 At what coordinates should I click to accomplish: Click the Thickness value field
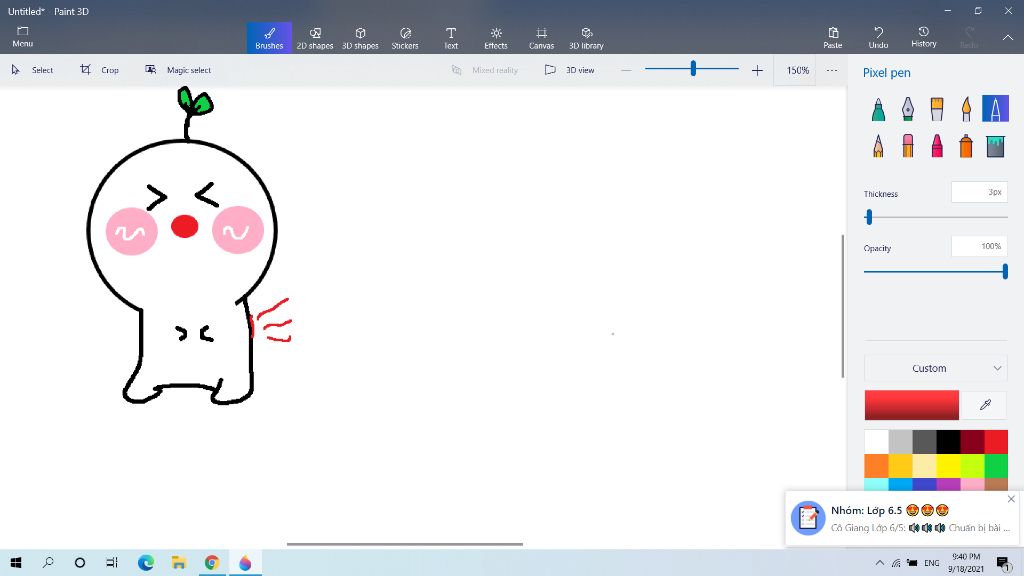tap(979, 192)
